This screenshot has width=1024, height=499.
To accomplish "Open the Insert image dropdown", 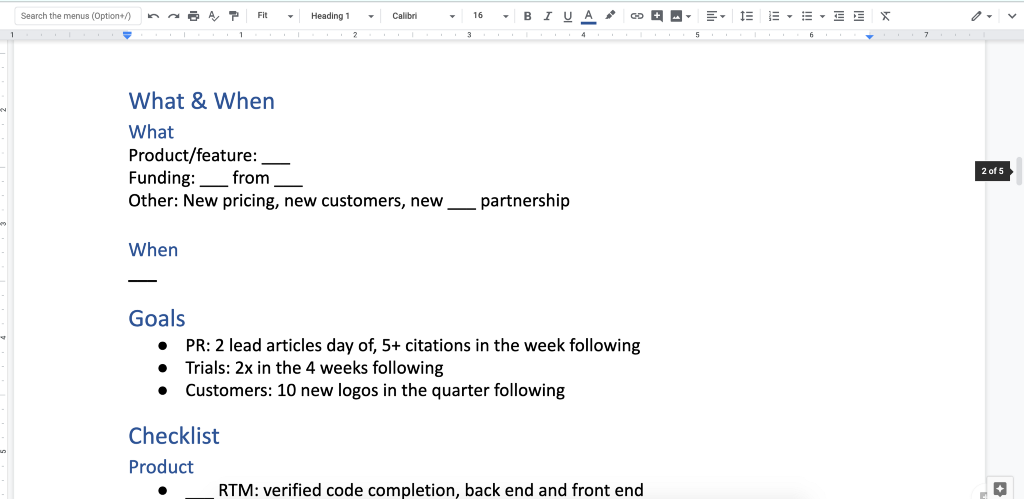I will 680,16.
